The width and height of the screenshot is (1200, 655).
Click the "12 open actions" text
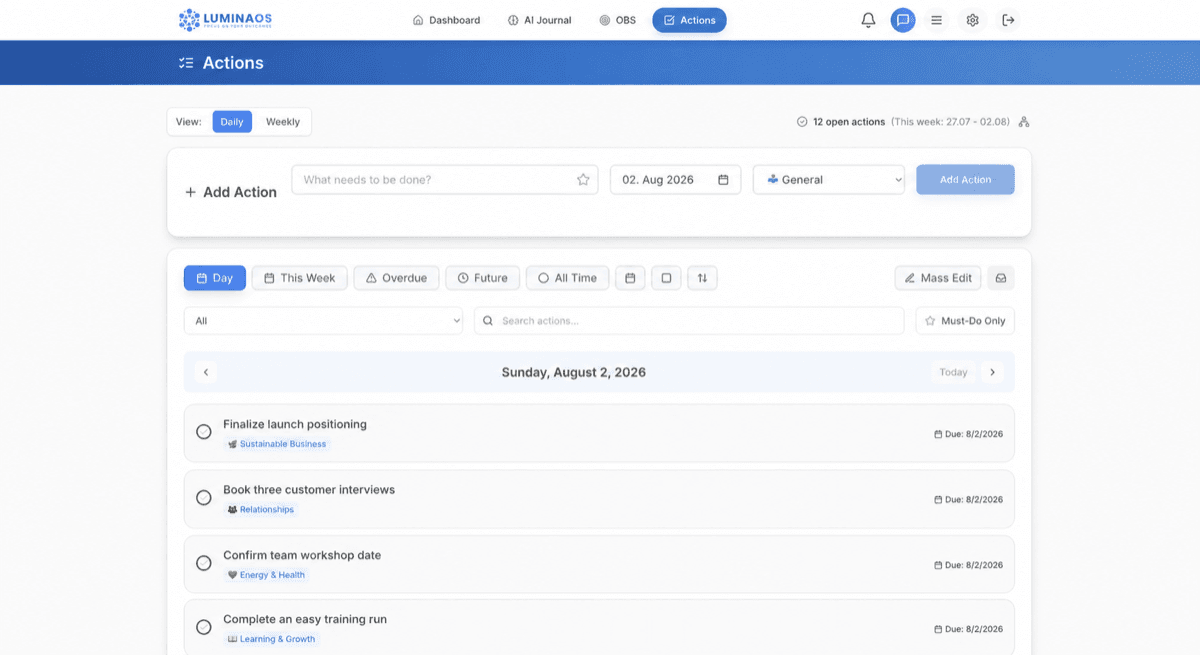pyautogui.click(x=849, y=122)
